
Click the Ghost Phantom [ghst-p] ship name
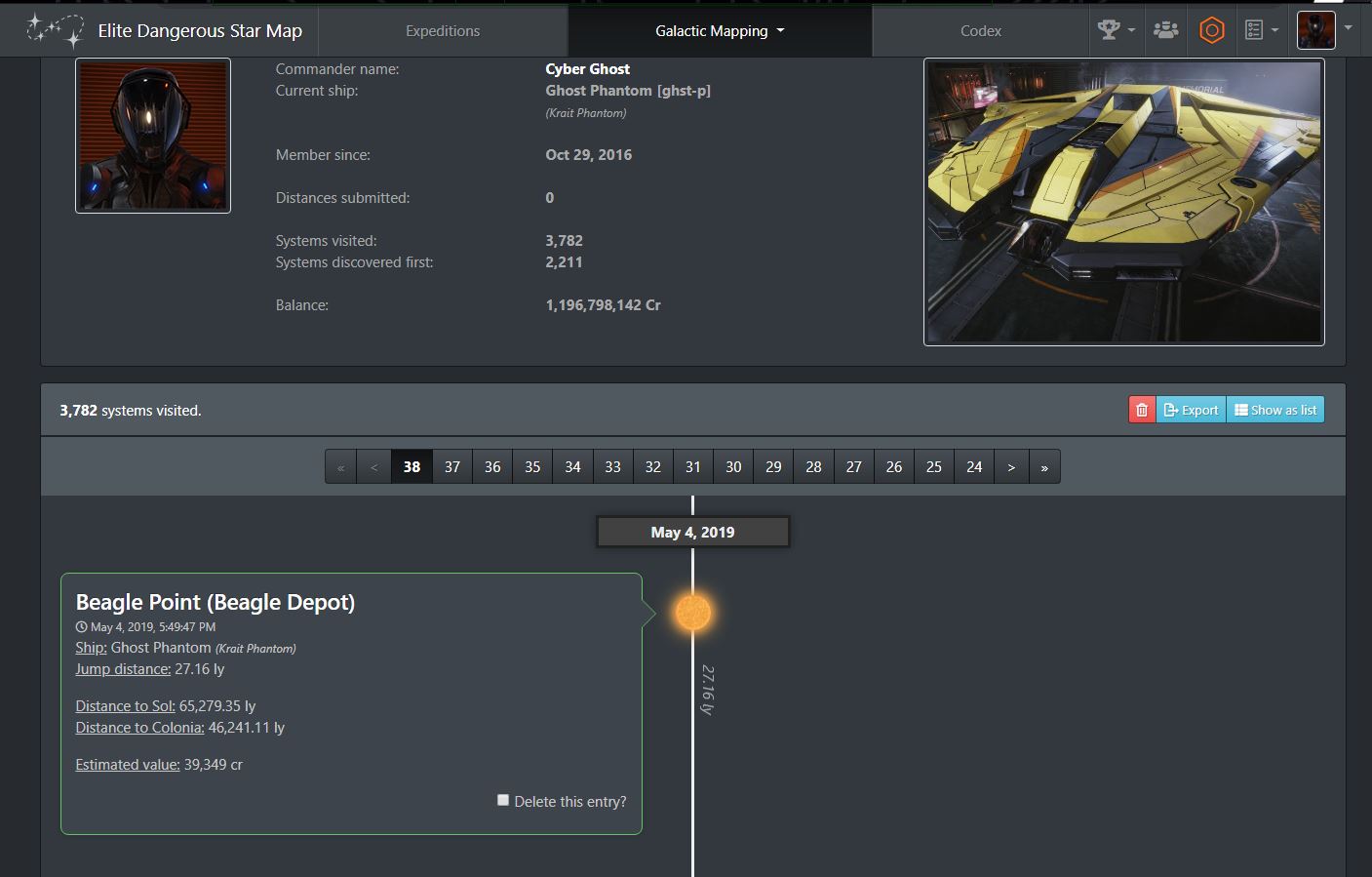click(x=628, y=90)
